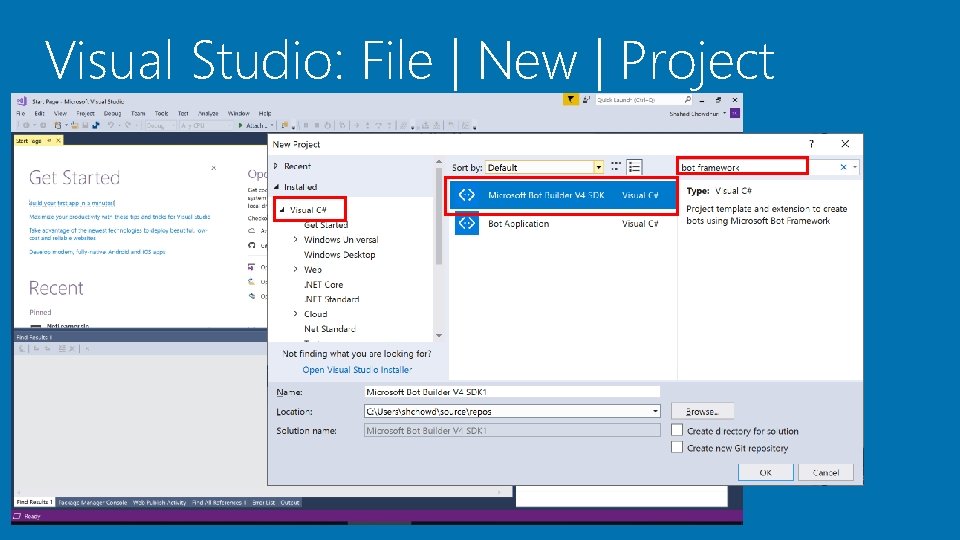Switch to the Find Results 1 tab

(x=34, y=502)
